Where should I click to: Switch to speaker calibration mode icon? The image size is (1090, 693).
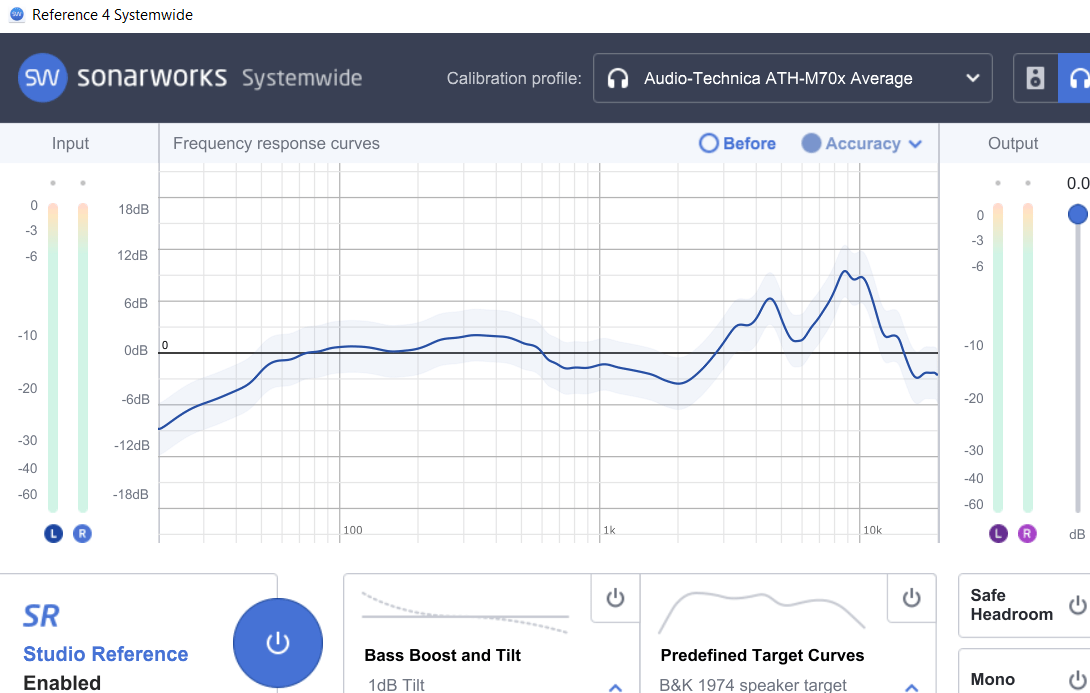tap(1035, 78)
